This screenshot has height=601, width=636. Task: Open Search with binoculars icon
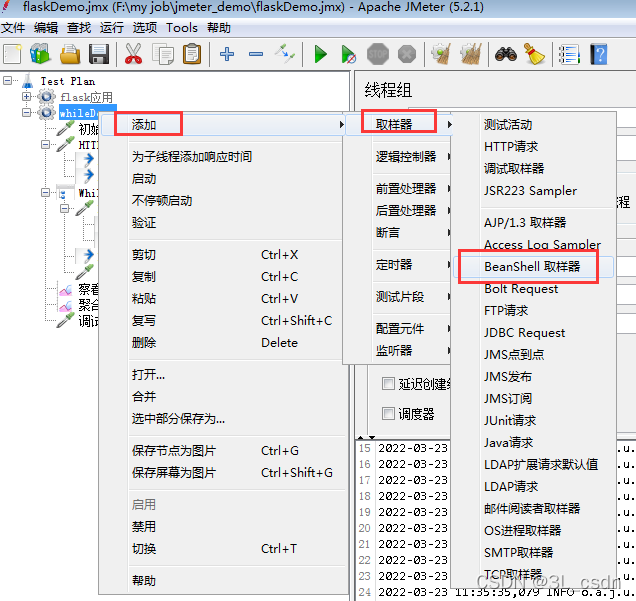tap(506, 54)
